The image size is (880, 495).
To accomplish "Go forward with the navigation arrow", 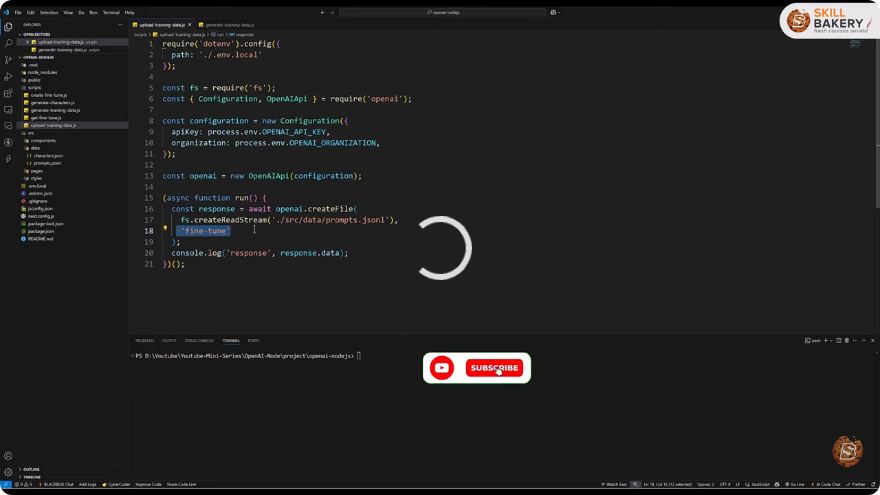I will tap(332, 12).
